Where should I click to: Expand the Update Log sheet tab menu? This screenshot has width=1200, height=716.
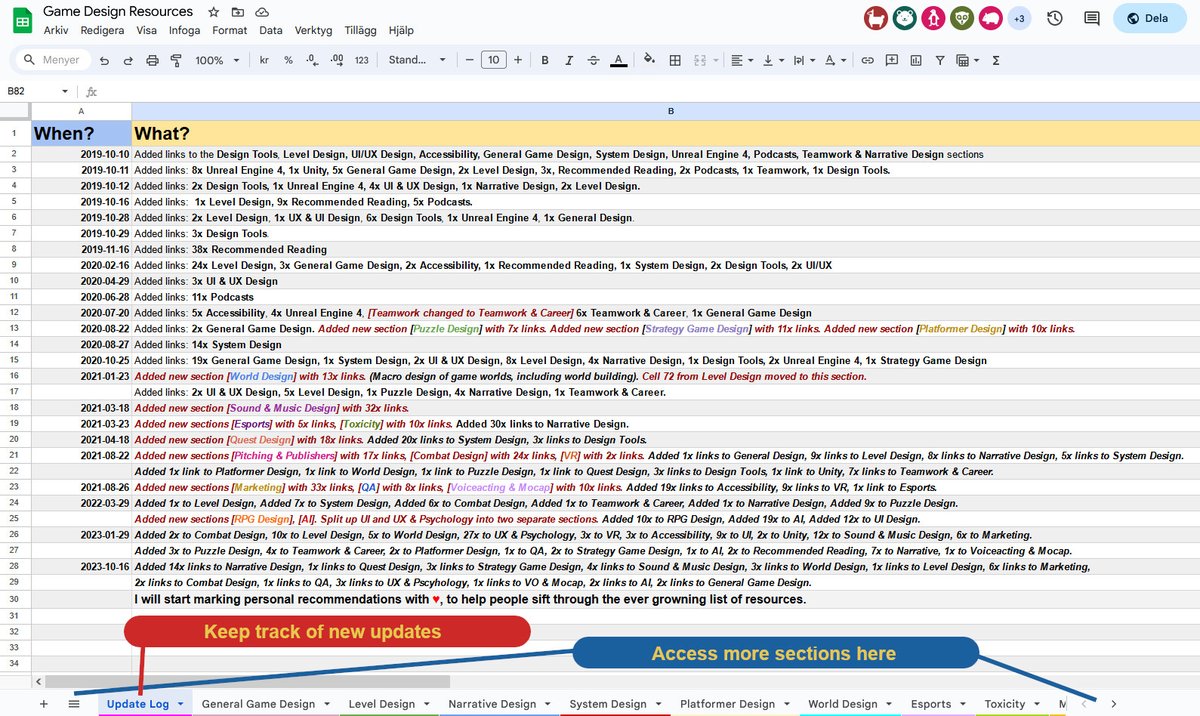[x=180, y=704]
